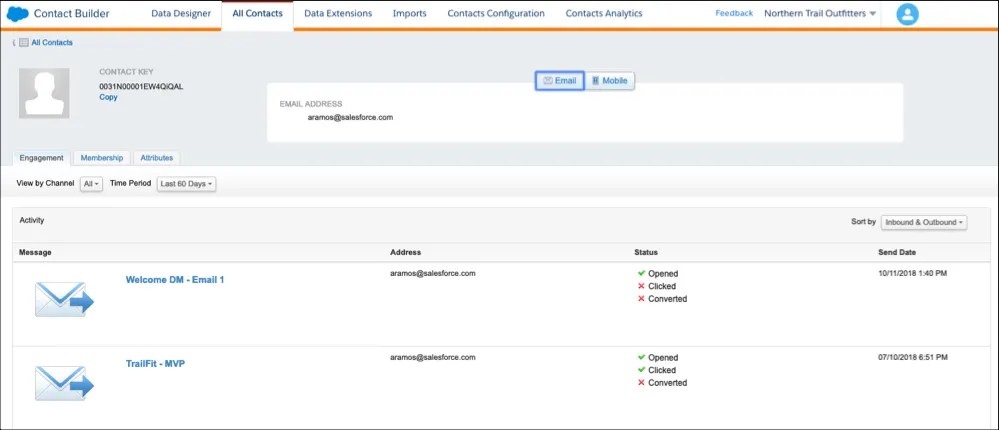Select the All Contacts top tab
The width and height of the screenshot is (999, 430).
coord(257,13)
